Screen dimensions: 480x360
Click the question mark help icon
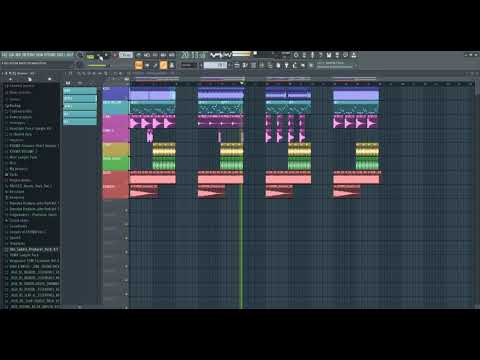pos(321,55)
